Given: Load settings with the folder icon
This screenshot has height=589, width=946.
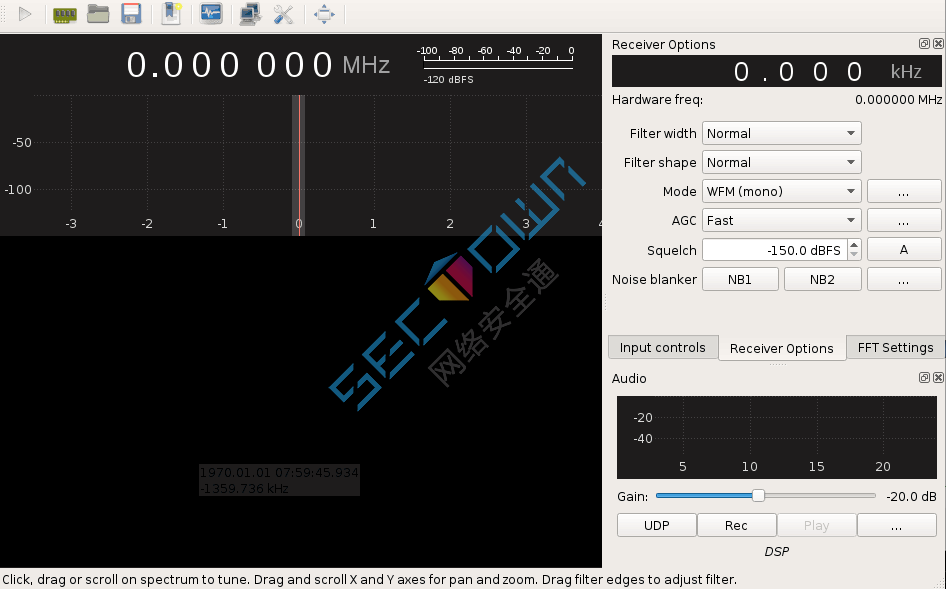Looking at the screenshot, I should click(x=98, y=14).
